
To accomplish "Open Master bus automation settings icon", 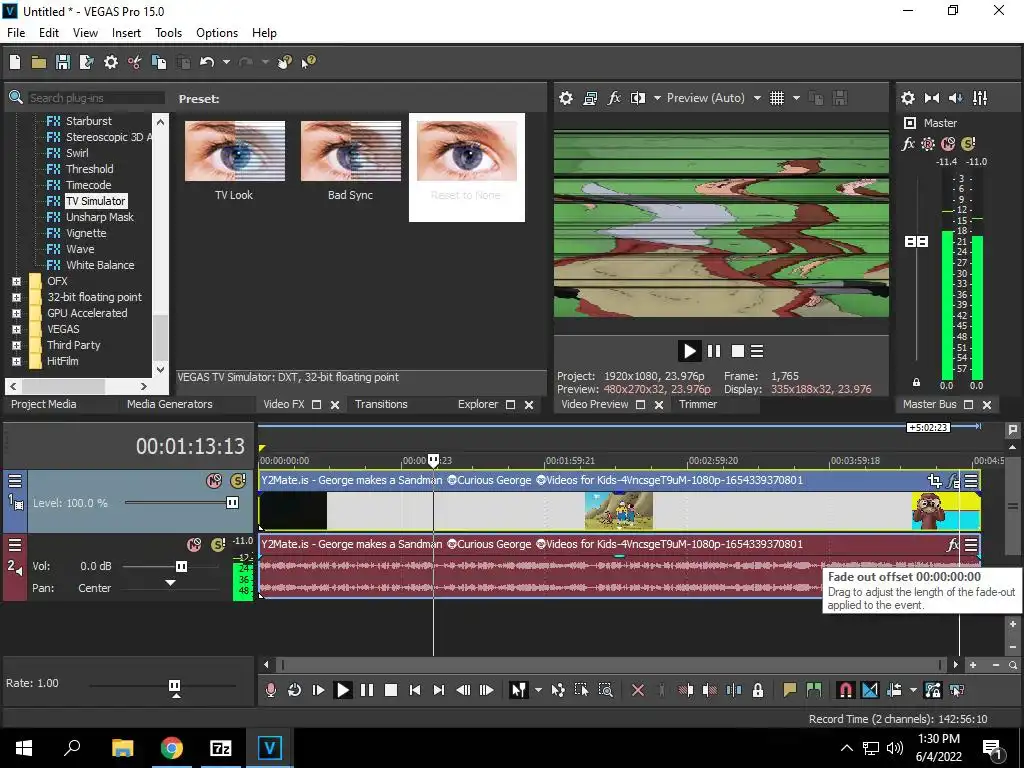I will [927, 144].
